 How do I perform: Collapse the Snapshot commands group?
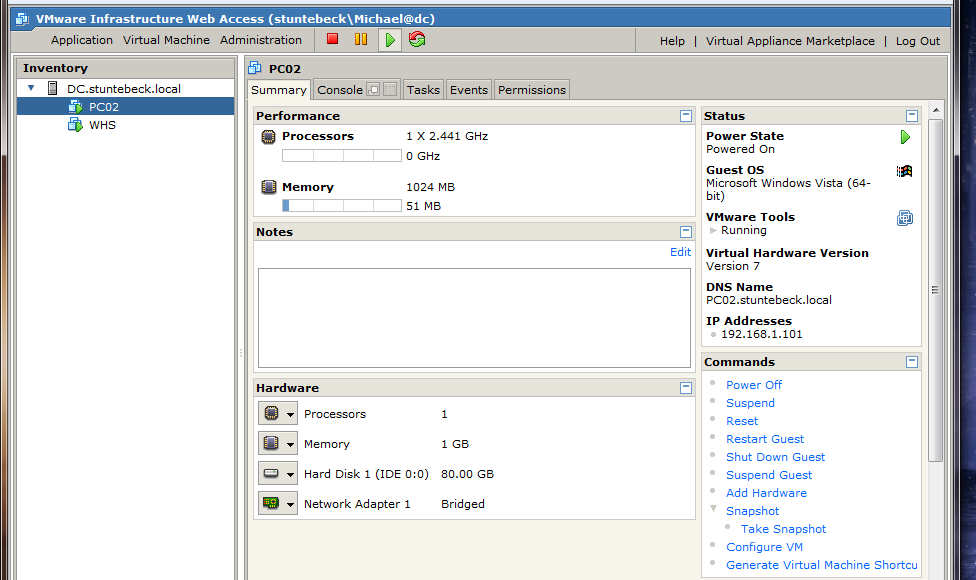point(712,510)
